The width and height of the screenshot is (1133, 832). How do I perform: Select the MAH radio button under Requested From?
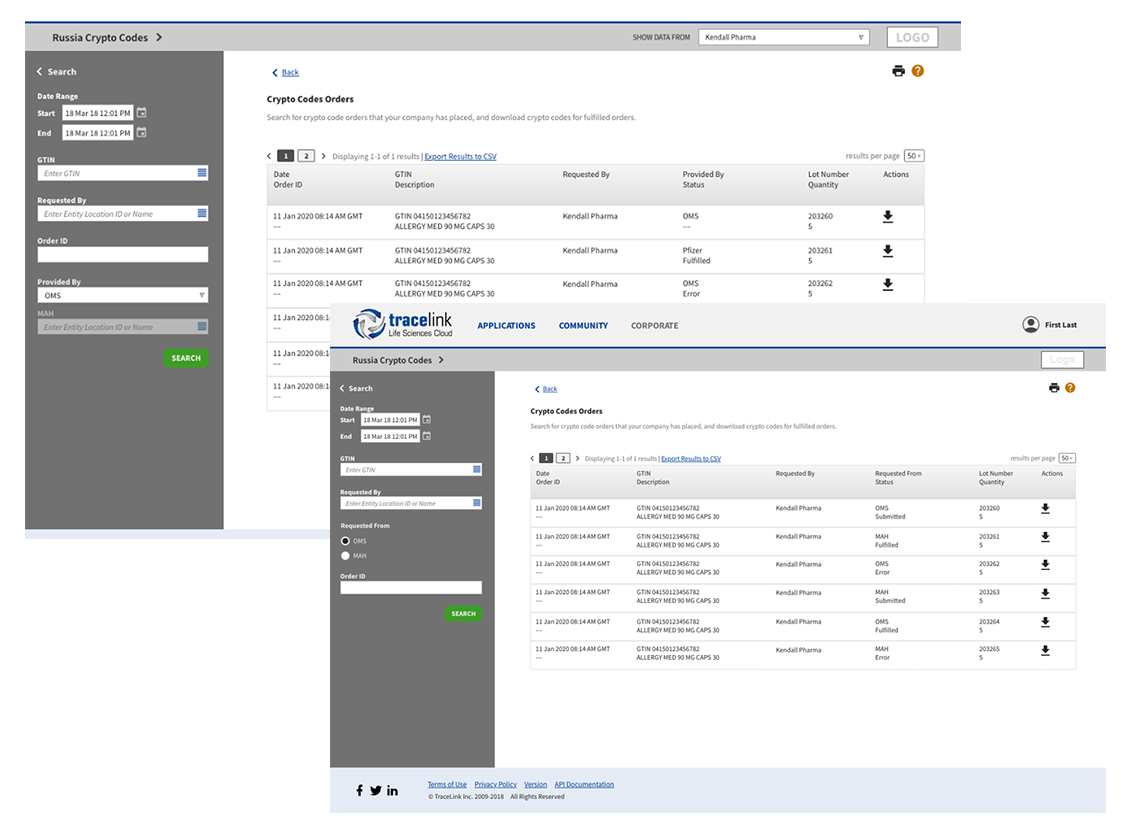point(345,556)
